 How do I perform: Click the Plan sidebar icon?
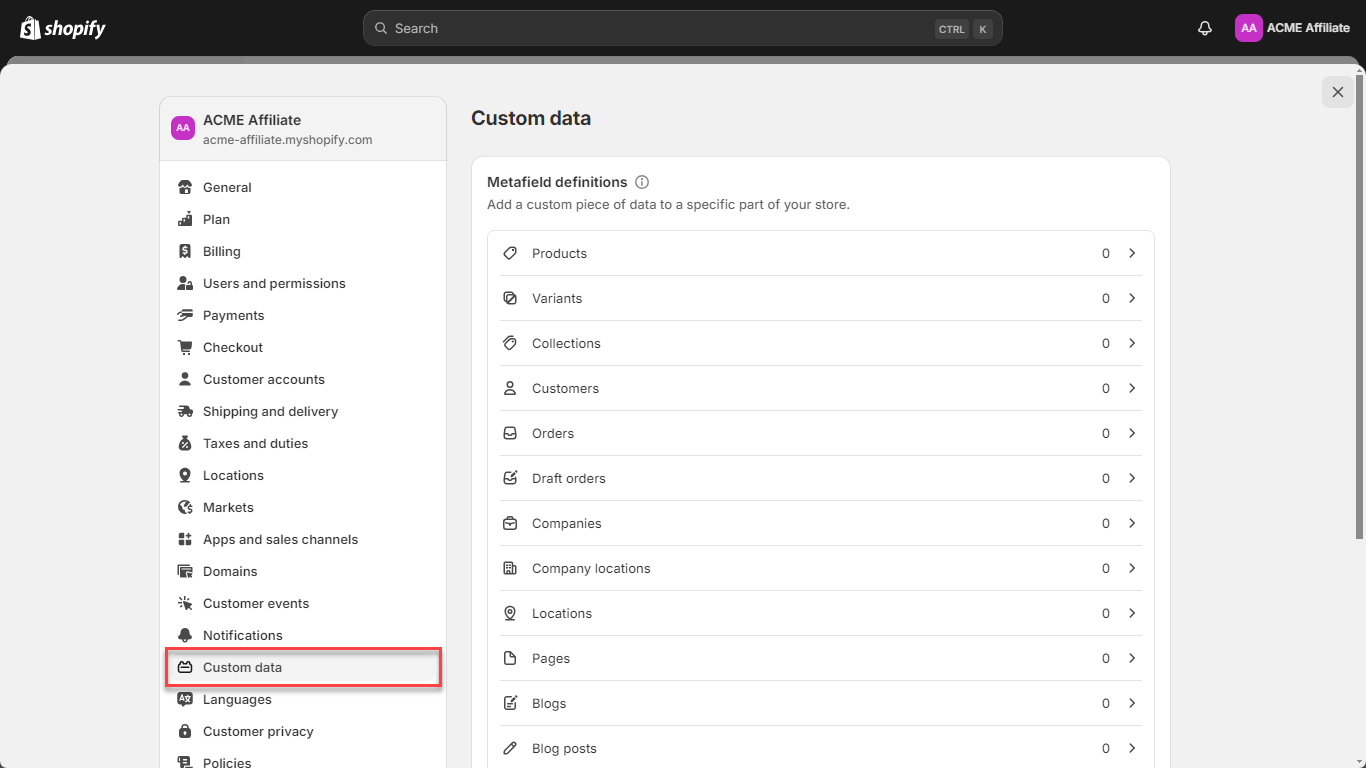pyautogui.click(x=185, y=219)
